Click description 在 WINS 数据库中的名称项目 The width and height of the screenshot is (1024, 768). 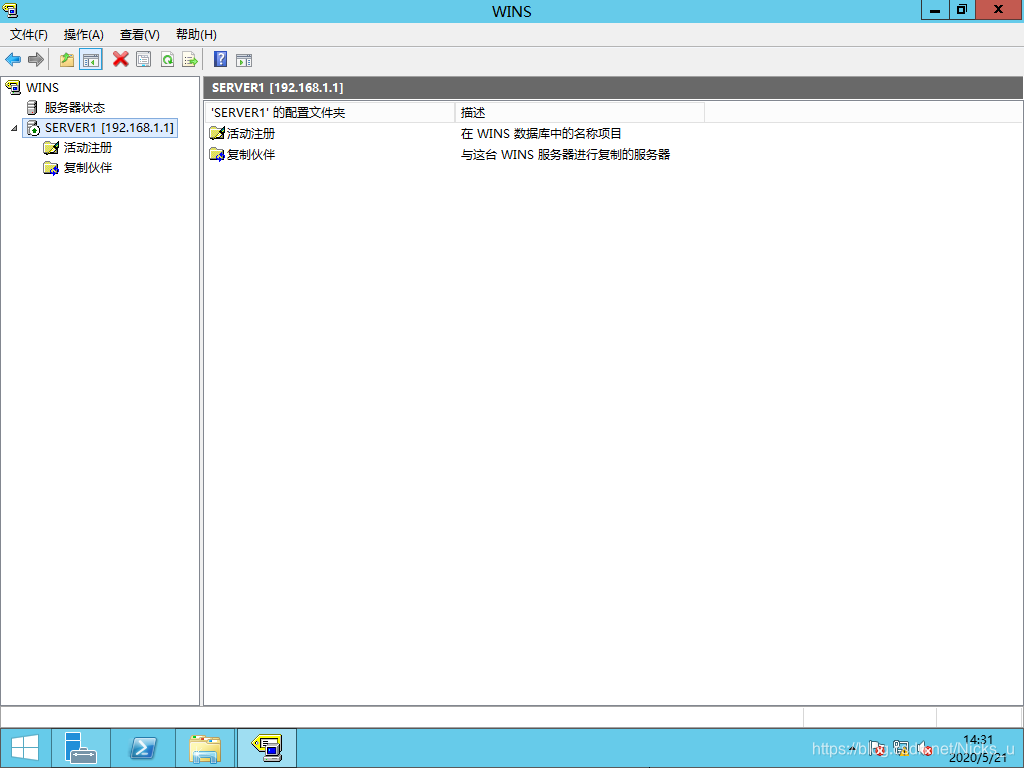point(541,134)
